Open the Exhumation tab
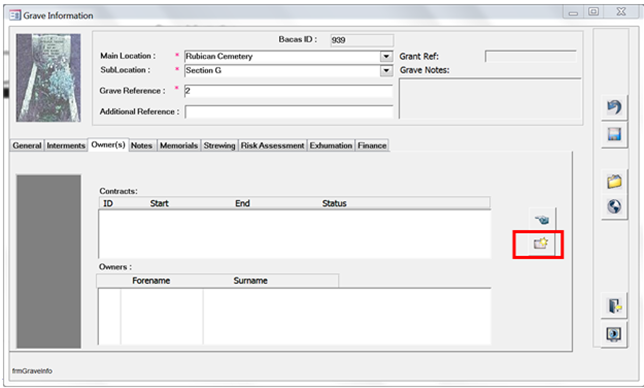The width and height of the screenshot is (644, 388). [331, 145]
